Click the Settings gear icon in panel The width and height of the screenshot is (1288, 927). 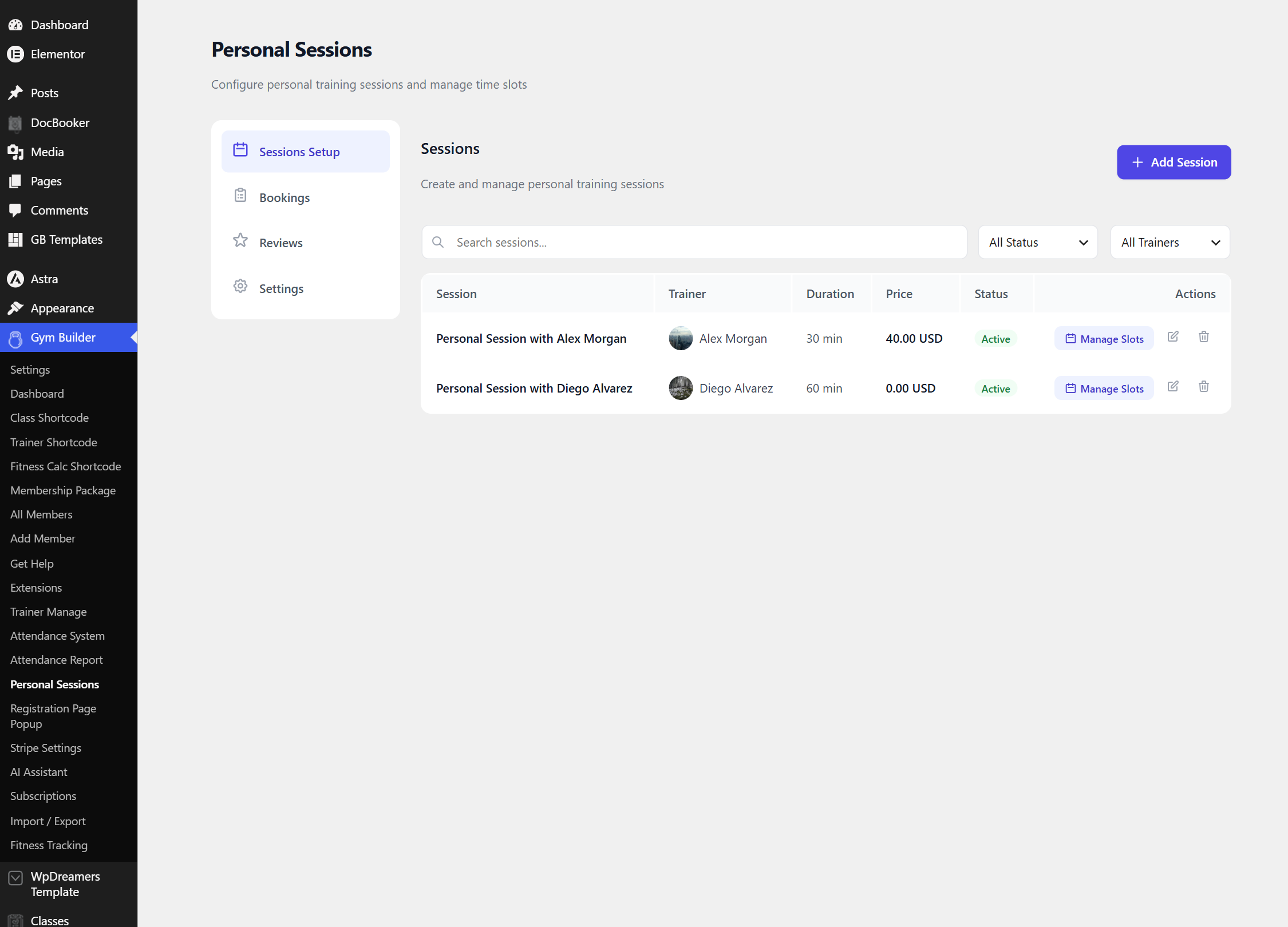click(240, 286)
